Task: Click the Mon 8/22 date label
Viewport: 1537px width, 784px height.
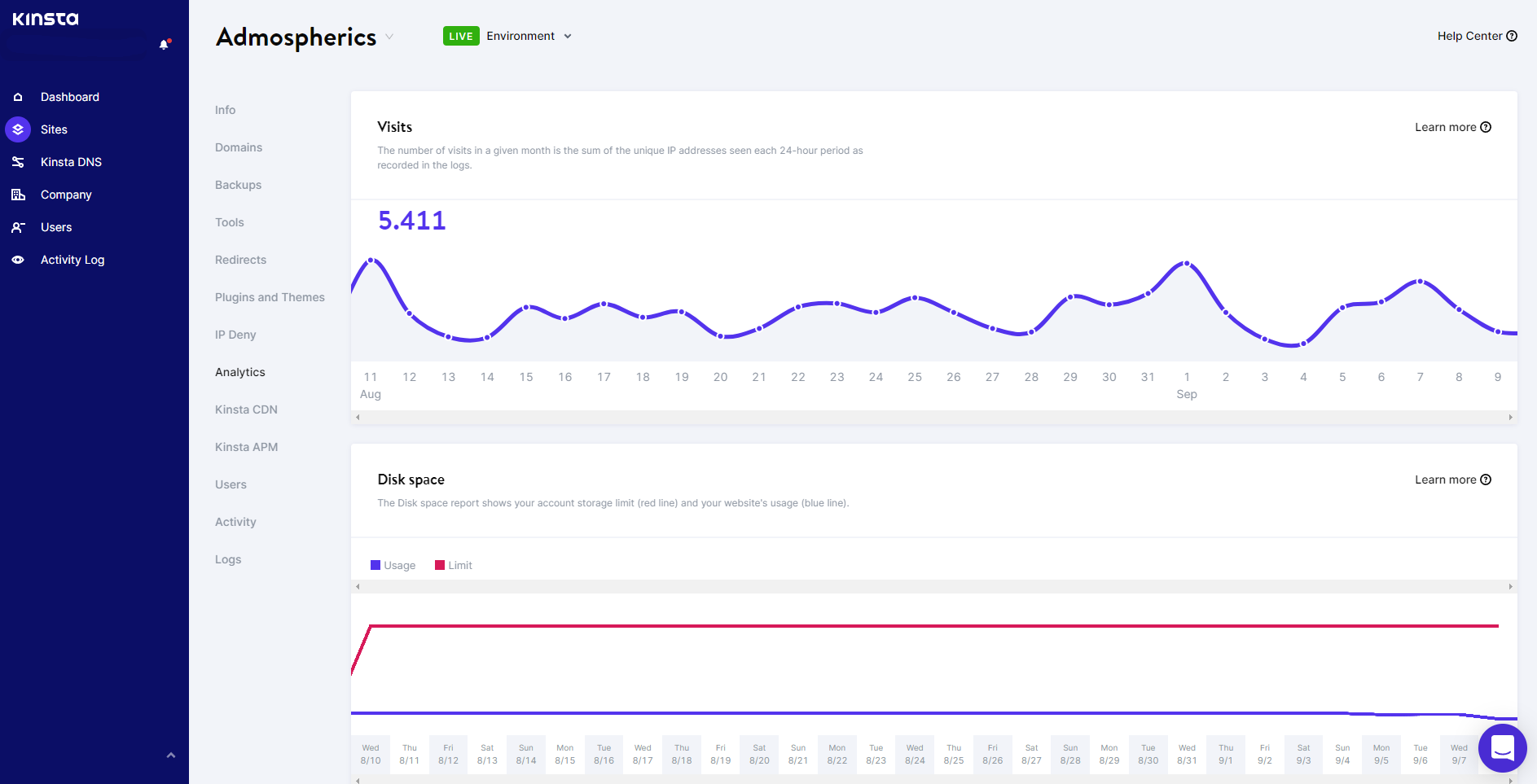Action: 837,754
